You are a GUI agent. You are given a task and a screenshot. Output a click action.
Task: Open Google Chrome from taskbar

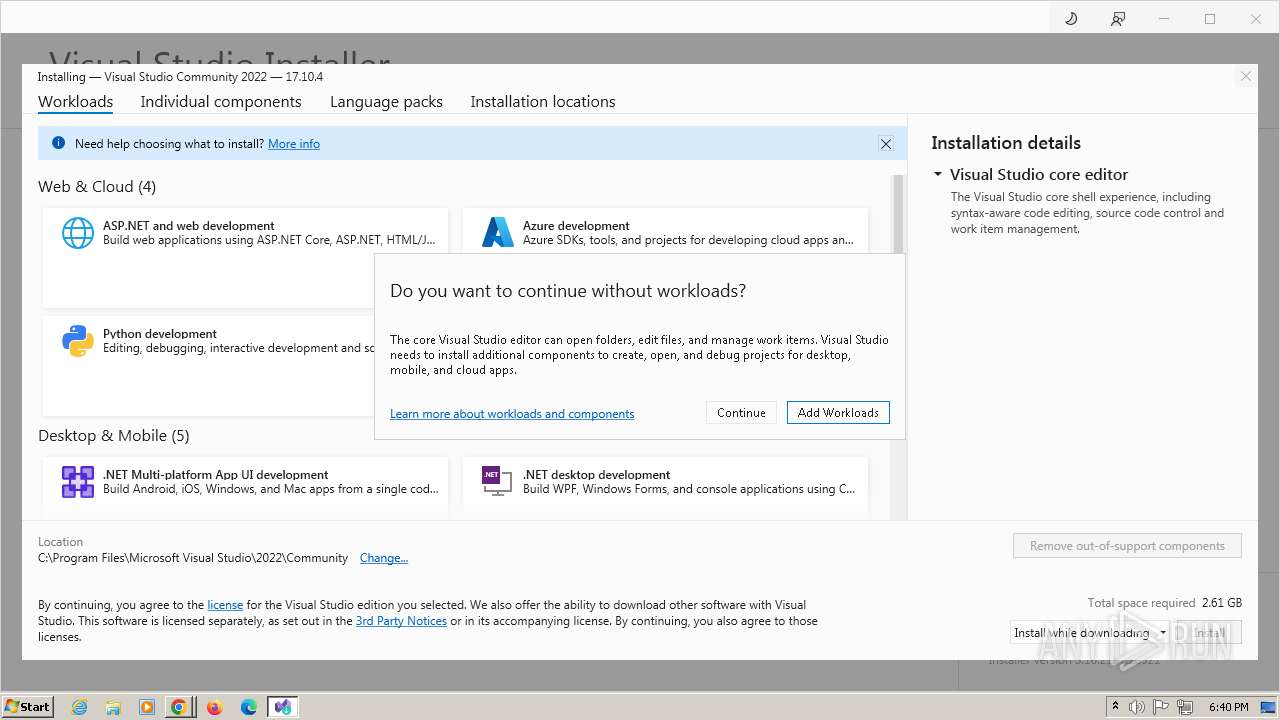coord(179,707)
